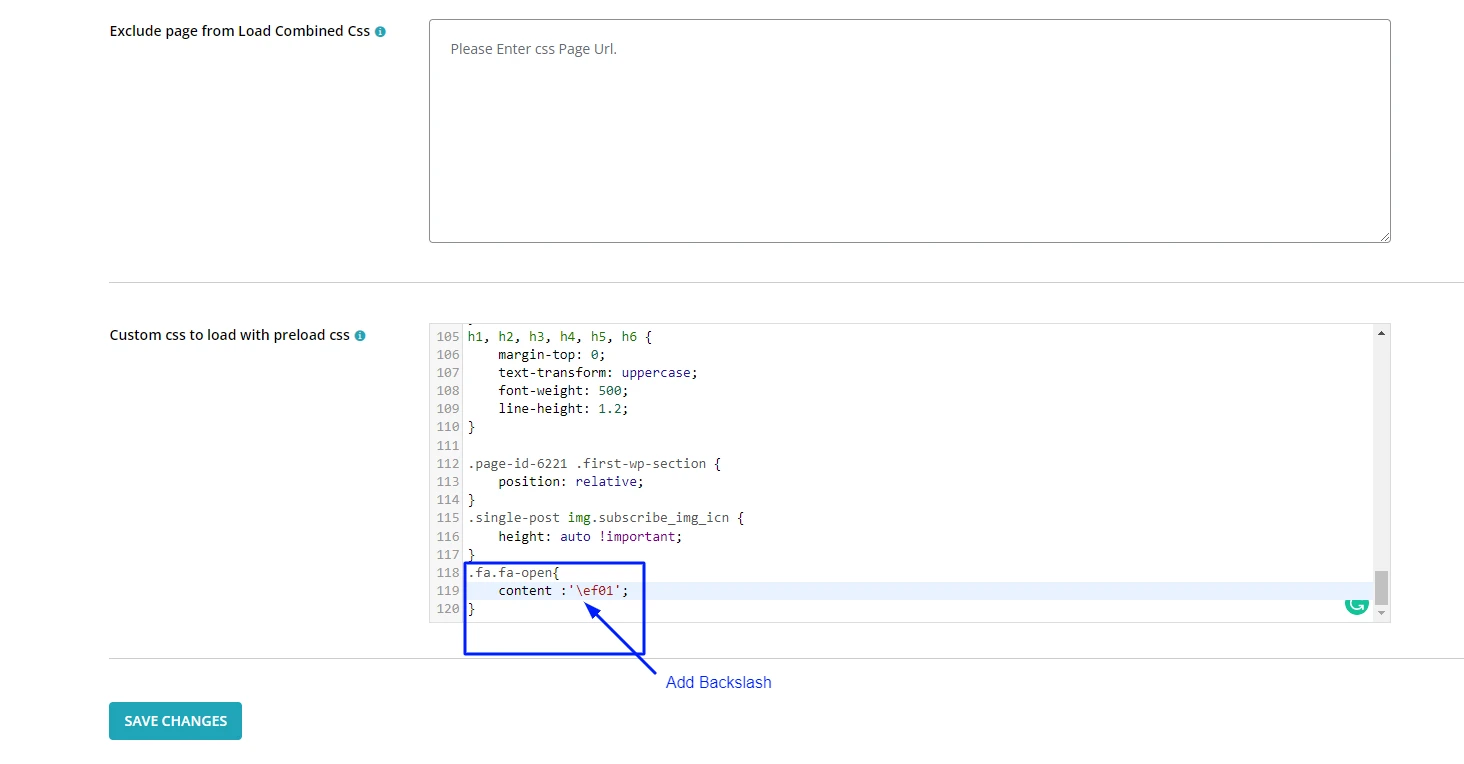Click the code editor scroll down arrow

[x=1381, y=612]
